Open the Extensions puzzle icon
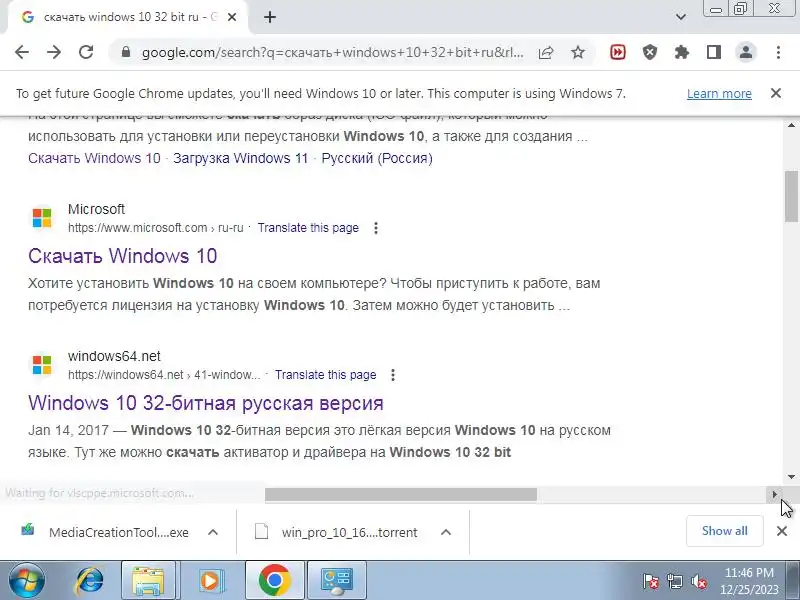Image resolution: width=800 pixels, height=600 pixels. click(x=682, y=52)
